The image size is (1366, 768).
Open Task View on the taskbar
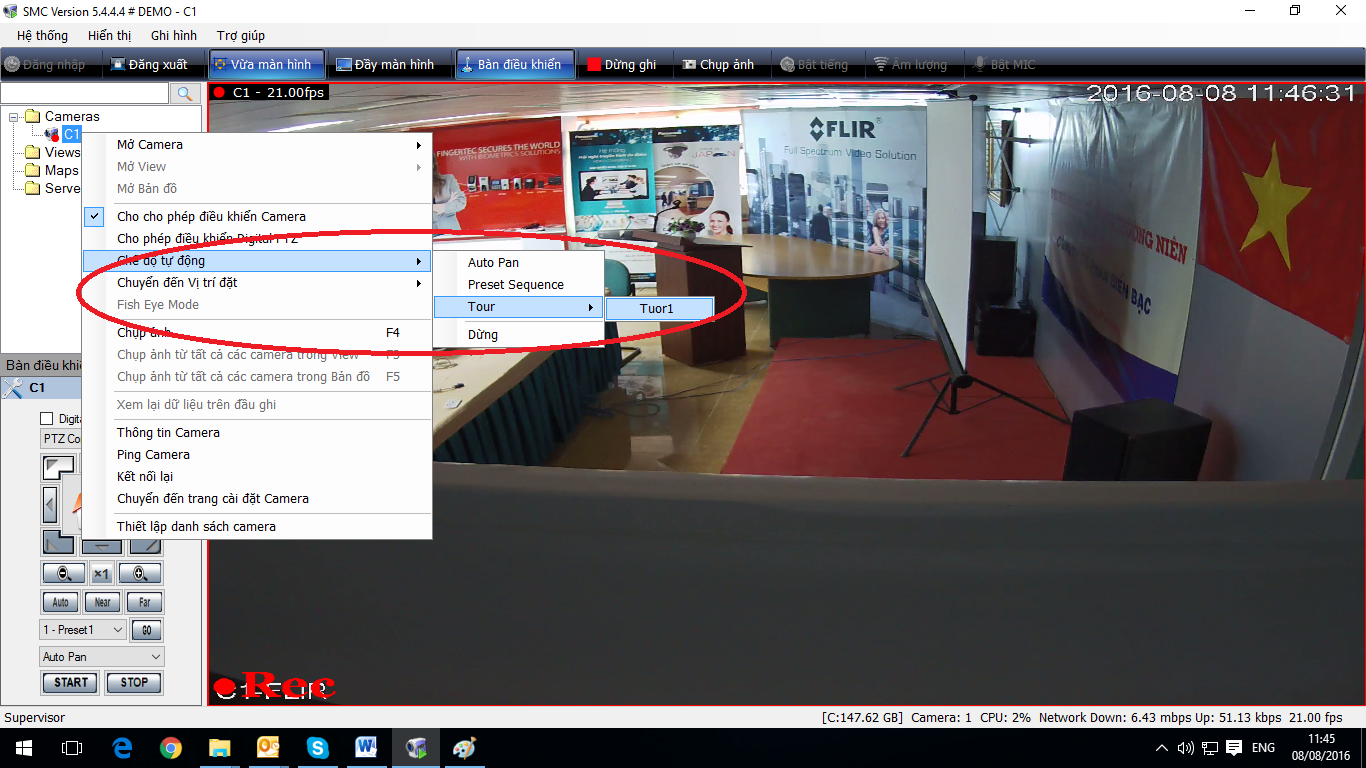point(72,748)
